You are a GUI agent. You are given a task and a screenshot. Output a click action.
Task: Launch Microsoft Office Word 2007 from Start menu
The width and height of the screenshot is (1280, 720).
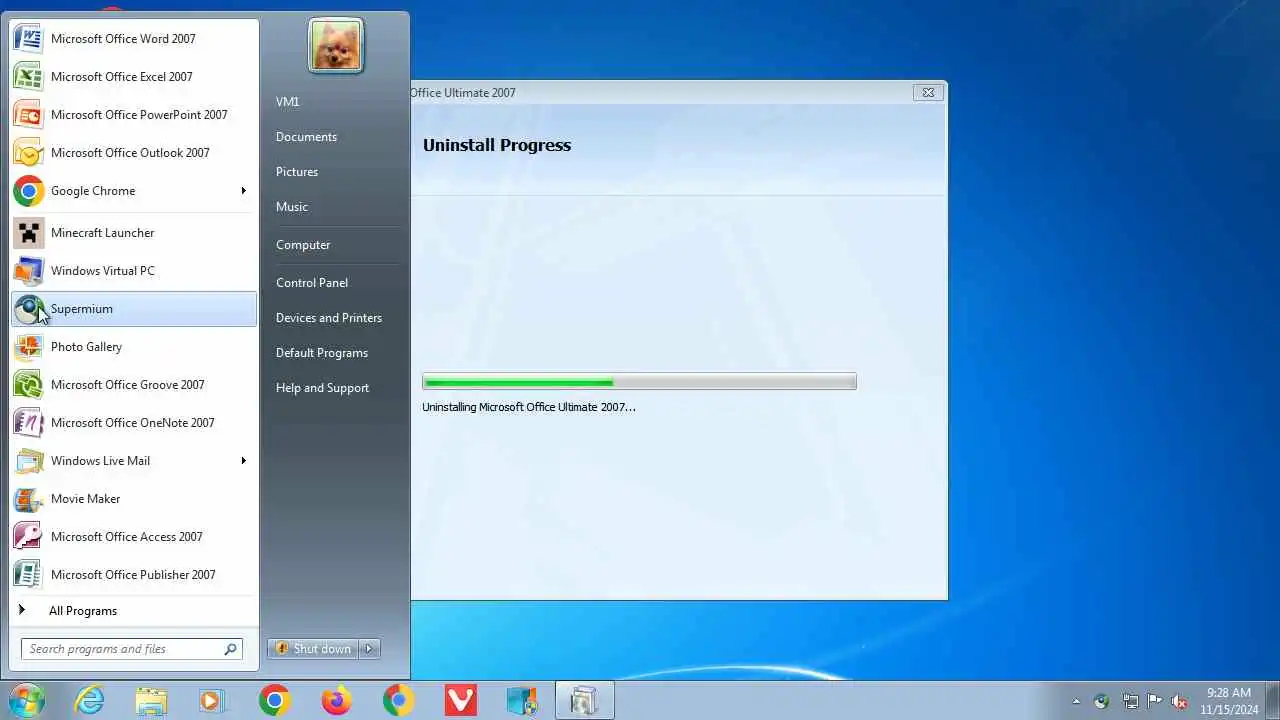pyautogui.click(x=133, y=39)
